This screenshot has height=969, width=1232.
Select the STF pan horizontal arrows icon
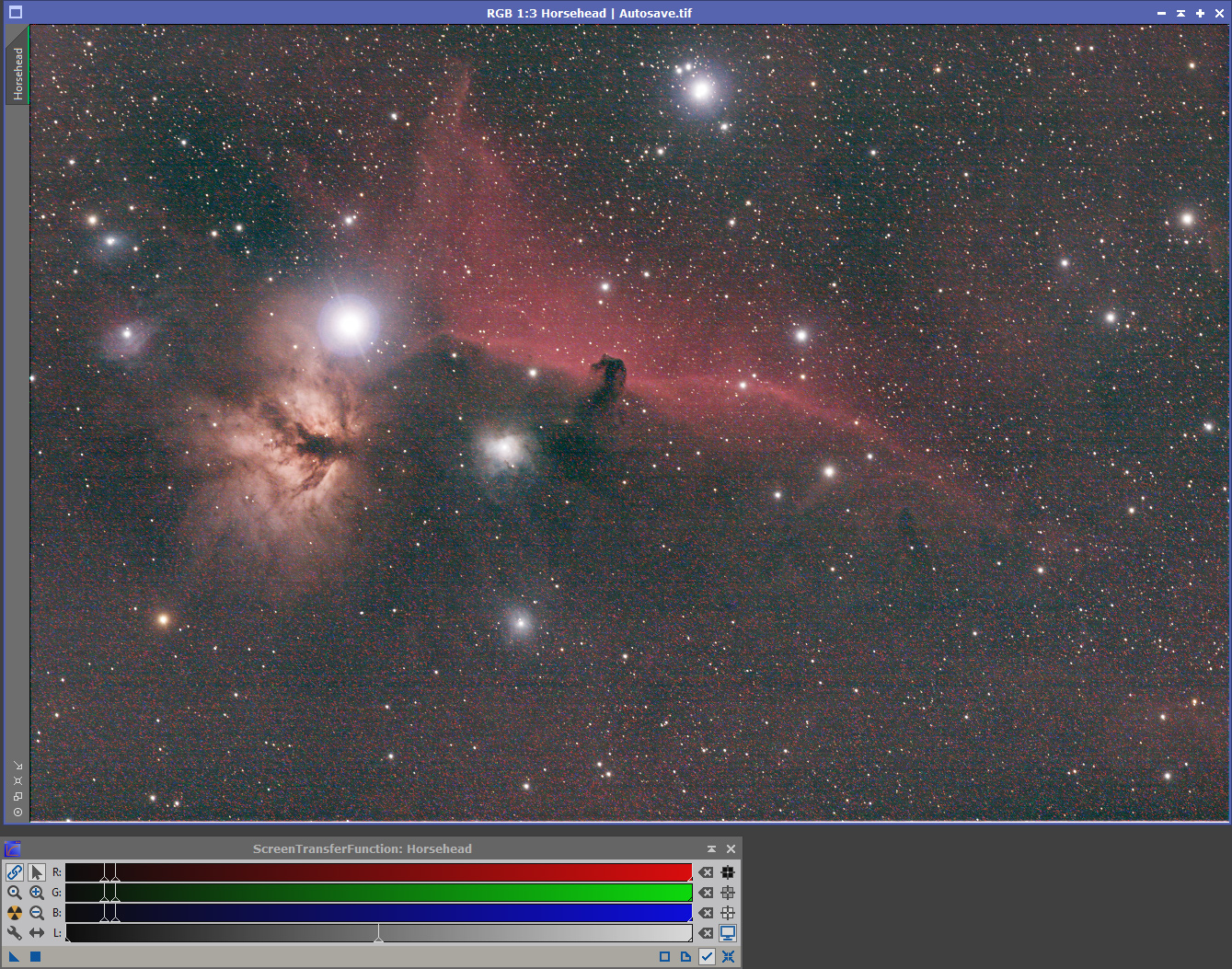pos(37,933)
